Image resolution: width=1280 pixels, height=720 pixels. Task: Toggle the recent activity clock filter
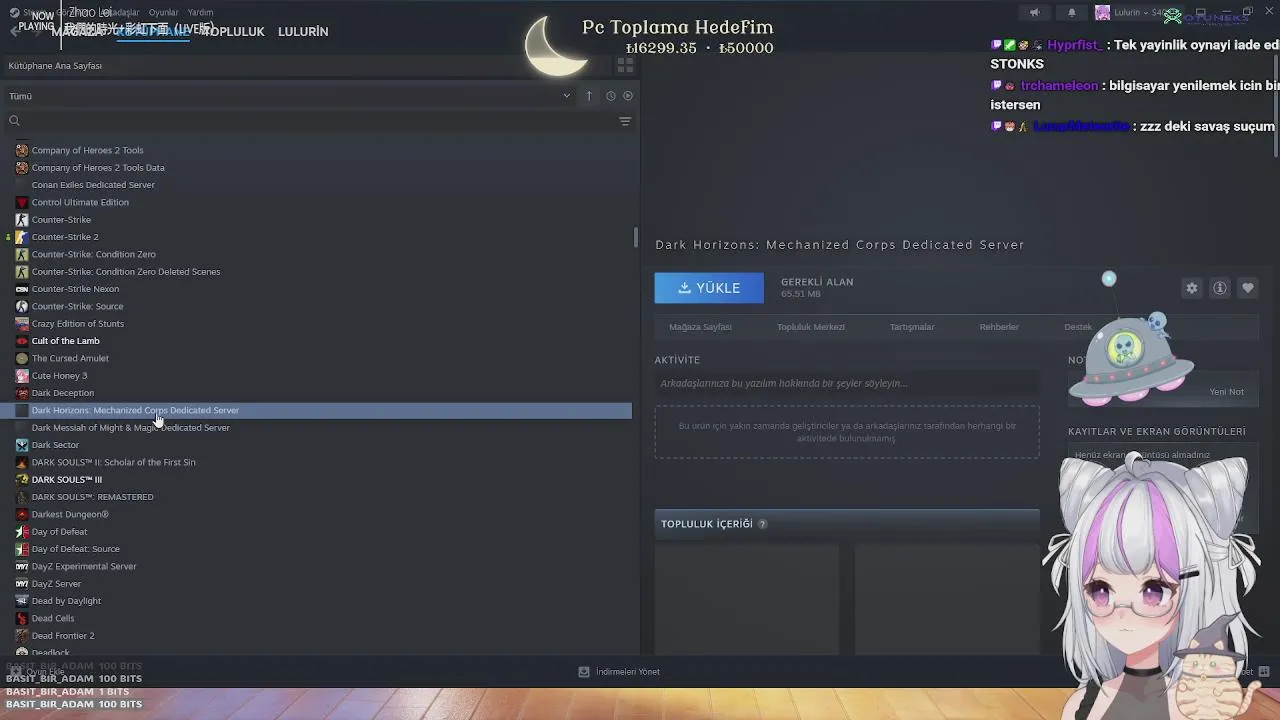point(610,96)
